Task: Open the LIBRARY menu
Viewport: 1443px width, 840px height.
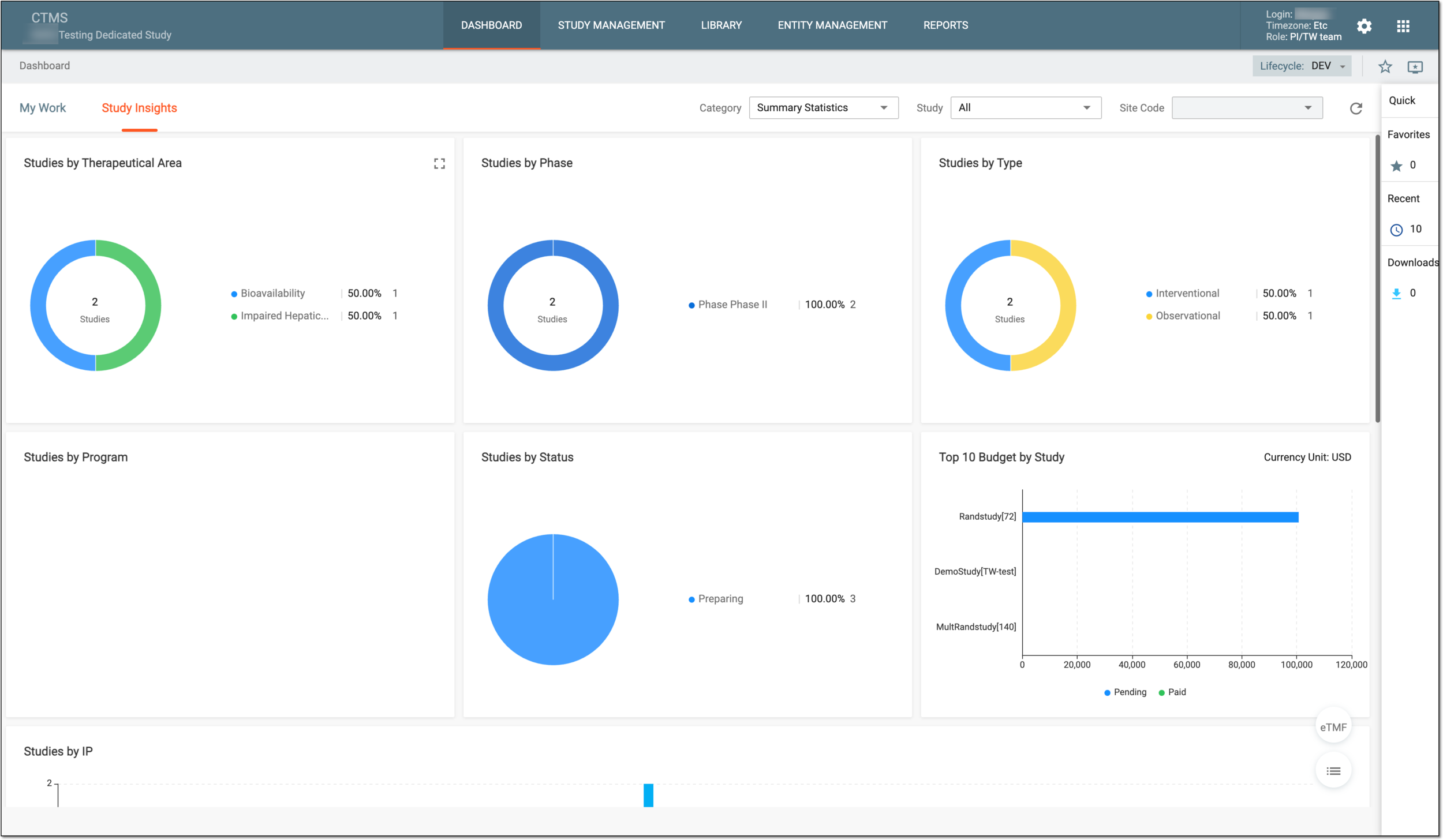Action: [721, 25]
